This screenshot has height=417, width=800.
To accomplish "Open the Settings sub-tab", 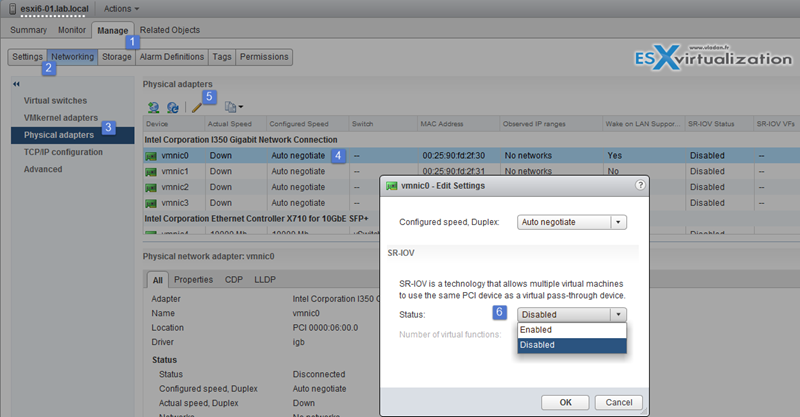I will [28, 57].
